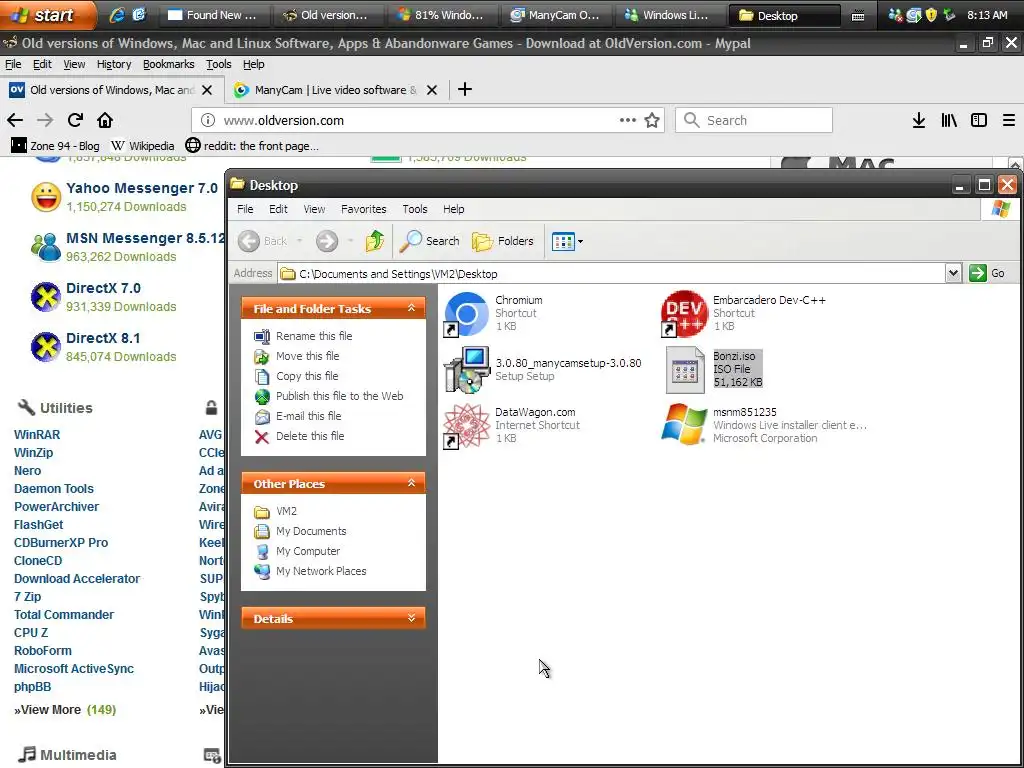1024x768 pixels.
Task: Open a new browser tab with plus
Action: [464, 89]
